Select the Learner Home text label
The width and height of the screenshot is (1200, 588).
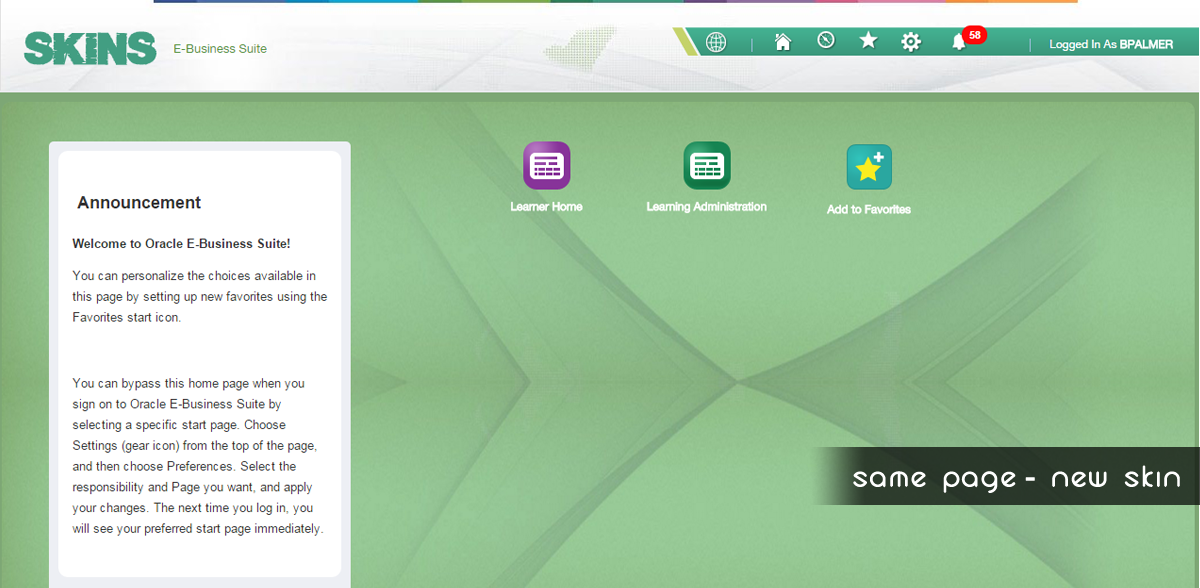(546, 207)
